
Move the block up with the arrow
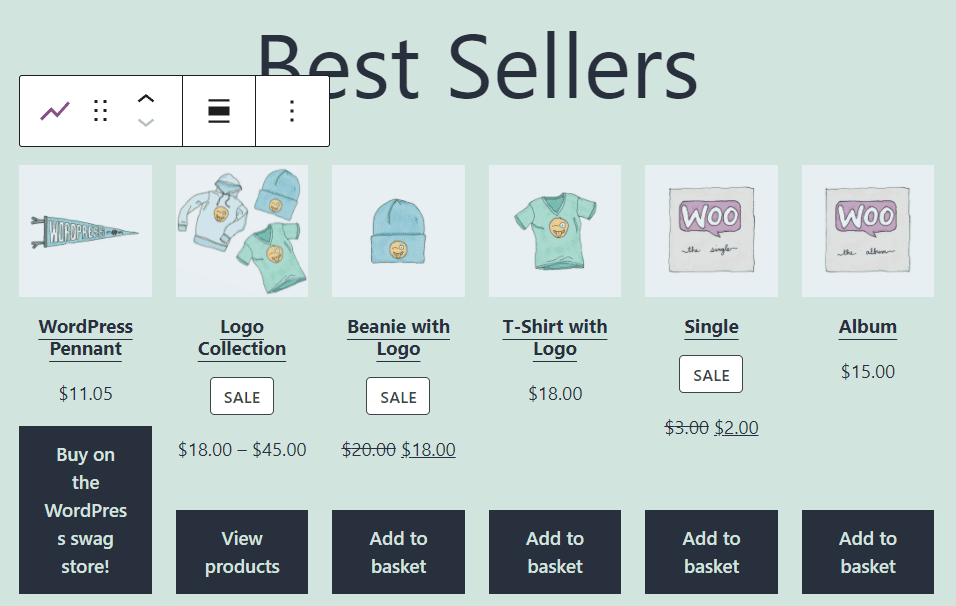pos(146,100)
